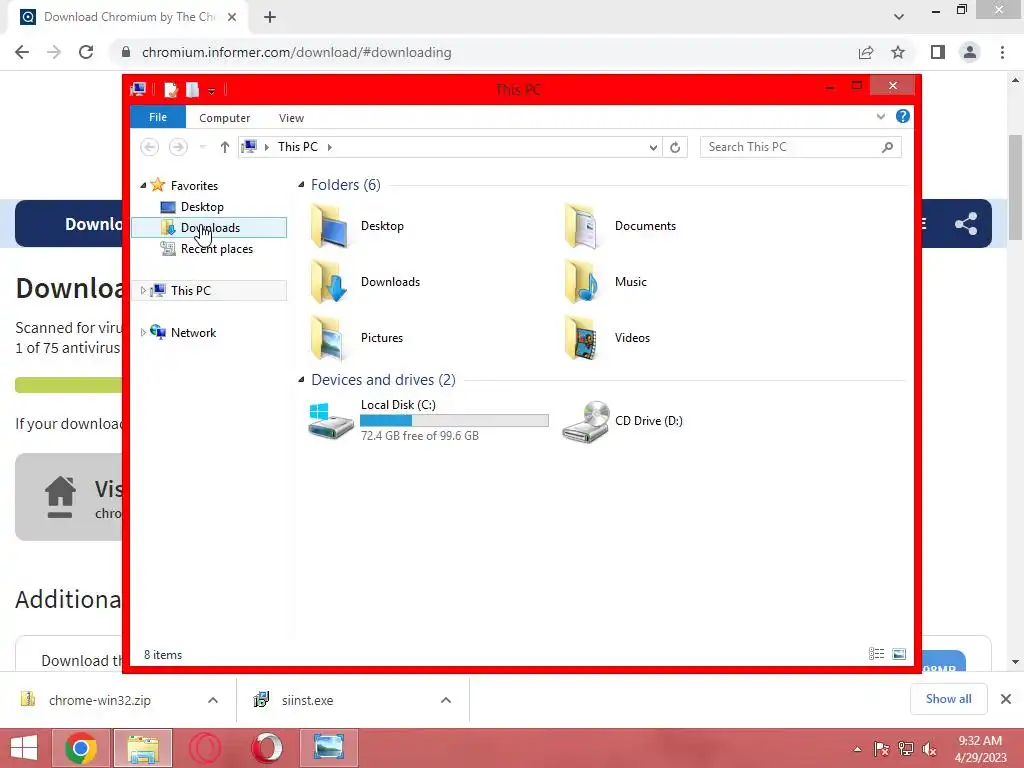The image size is (1024, 768).
Task: Click the volume icon in system tray
Action: point(929,749)
